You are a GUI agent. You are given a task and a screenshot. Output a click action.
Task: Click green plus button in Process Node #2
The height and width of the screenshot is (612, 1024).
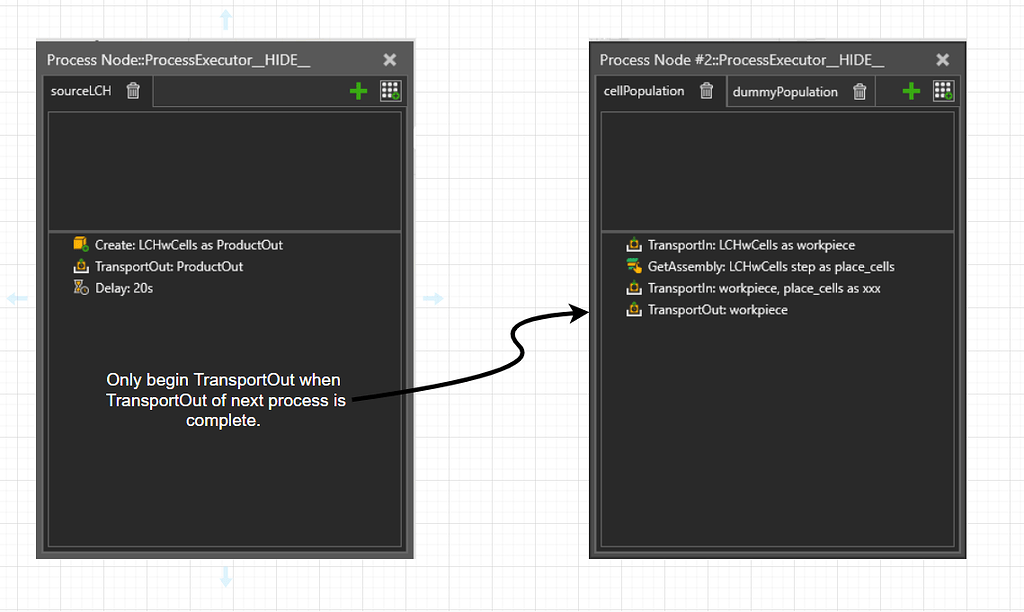point(910,91)
